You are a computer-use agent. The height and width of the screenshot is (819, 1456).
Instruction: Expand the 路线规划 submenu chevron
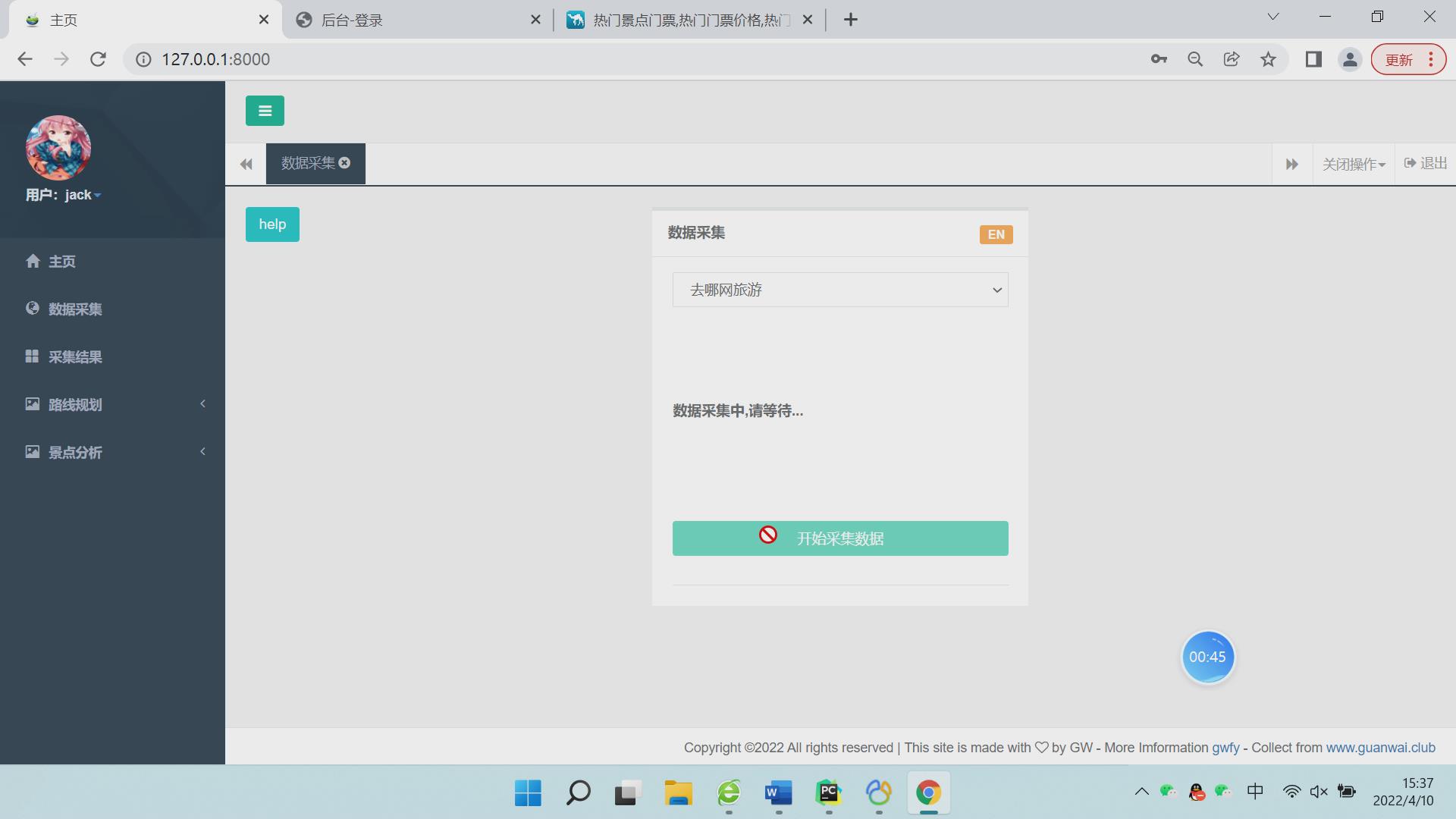coord(202,404)
